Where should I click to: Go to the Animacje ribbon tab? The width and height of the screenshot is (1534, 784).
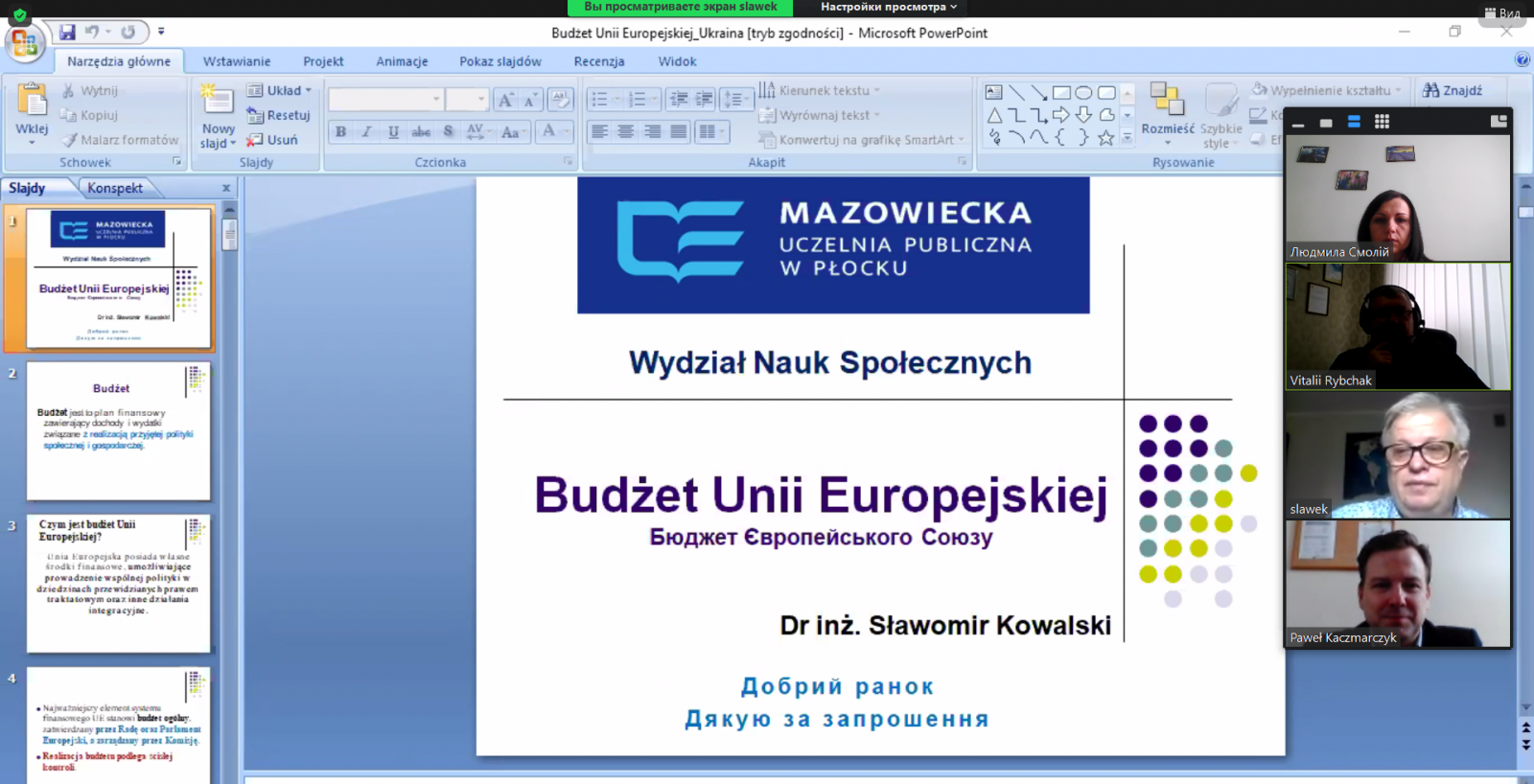click(402, 61)
